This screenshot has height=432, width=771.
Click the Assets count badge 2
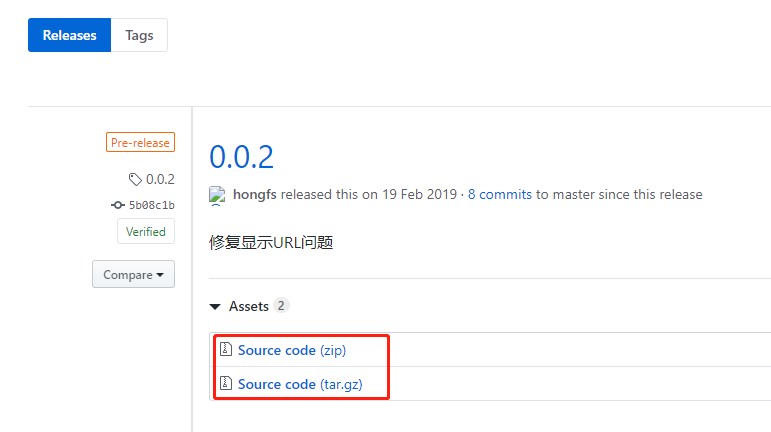(x=281, y=306)
